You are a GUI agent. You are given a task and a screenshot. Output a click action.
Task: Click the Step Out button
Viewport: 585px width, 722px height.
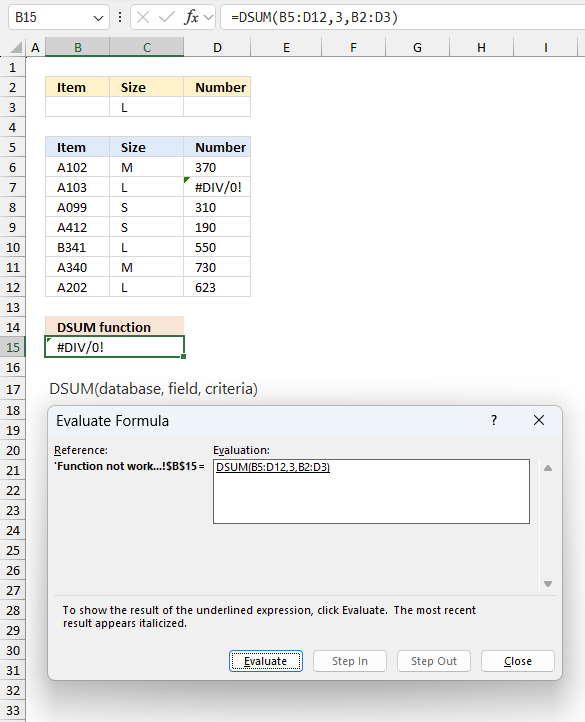click(433, 661)
